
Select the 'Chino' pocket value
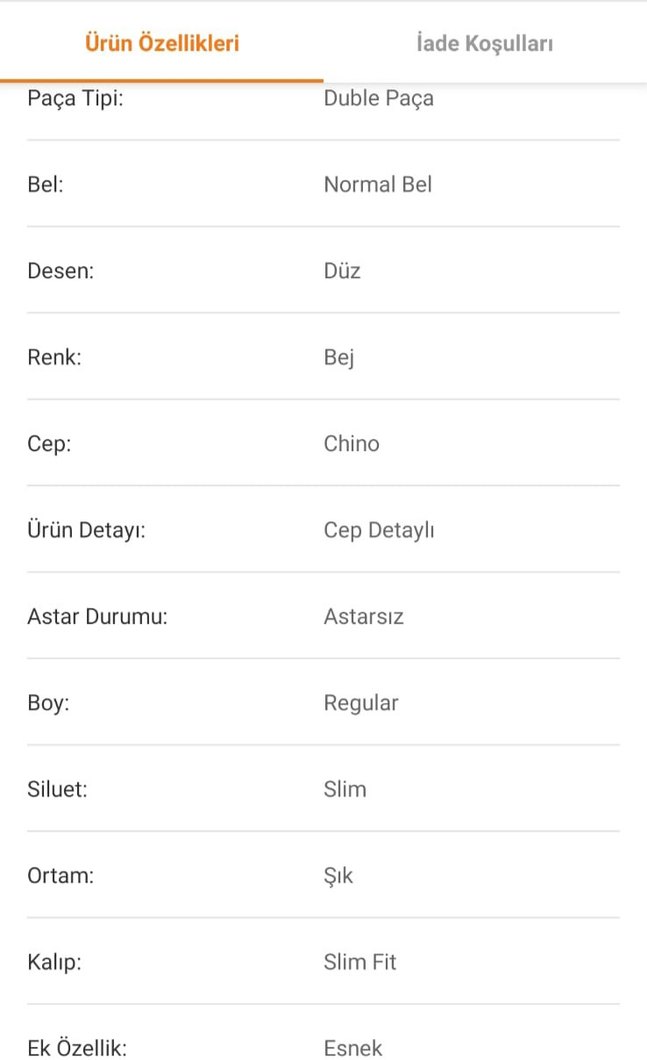(351, 443)
